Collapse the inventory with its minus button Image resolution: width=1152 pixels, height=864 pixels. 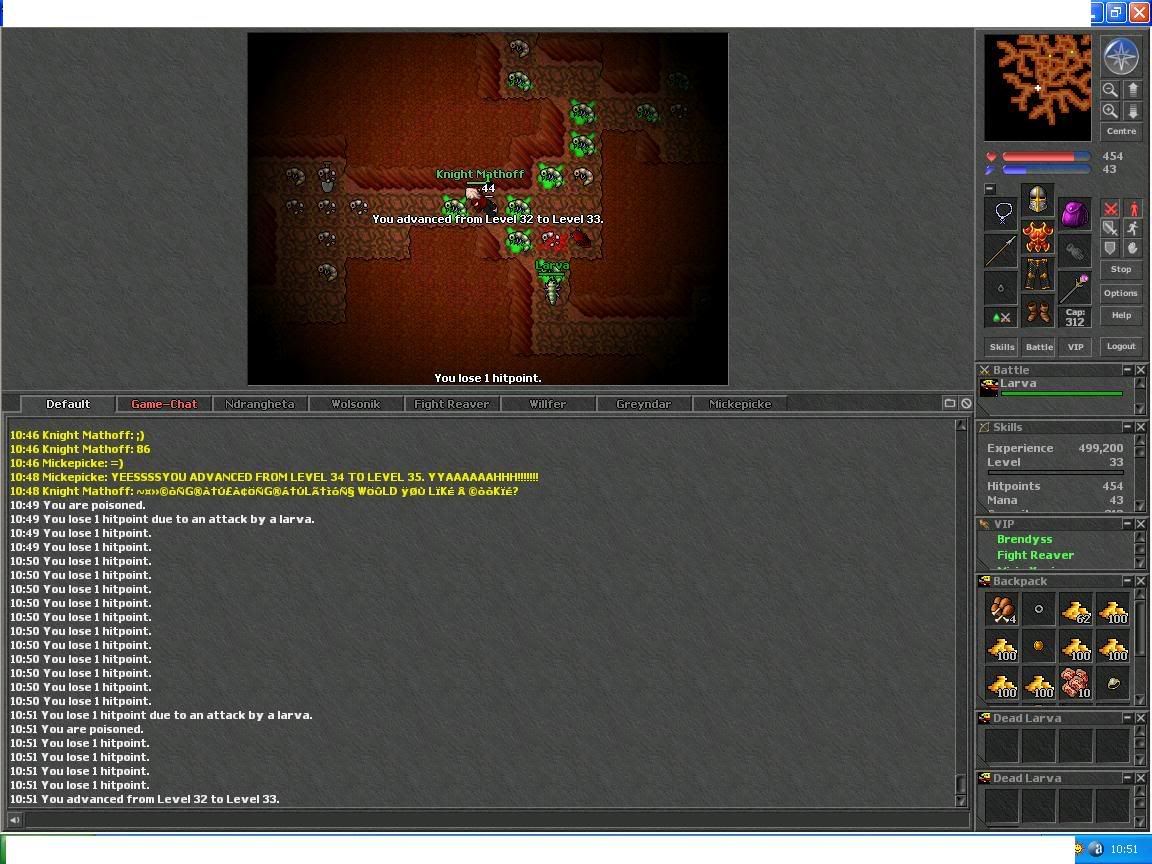990,189
